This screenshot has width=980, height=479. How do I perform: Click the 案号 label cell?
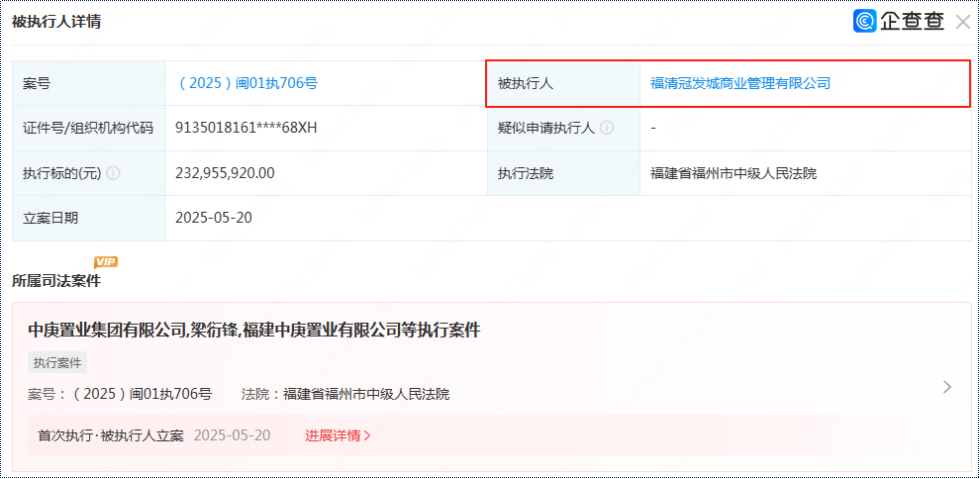coord(89,83)
